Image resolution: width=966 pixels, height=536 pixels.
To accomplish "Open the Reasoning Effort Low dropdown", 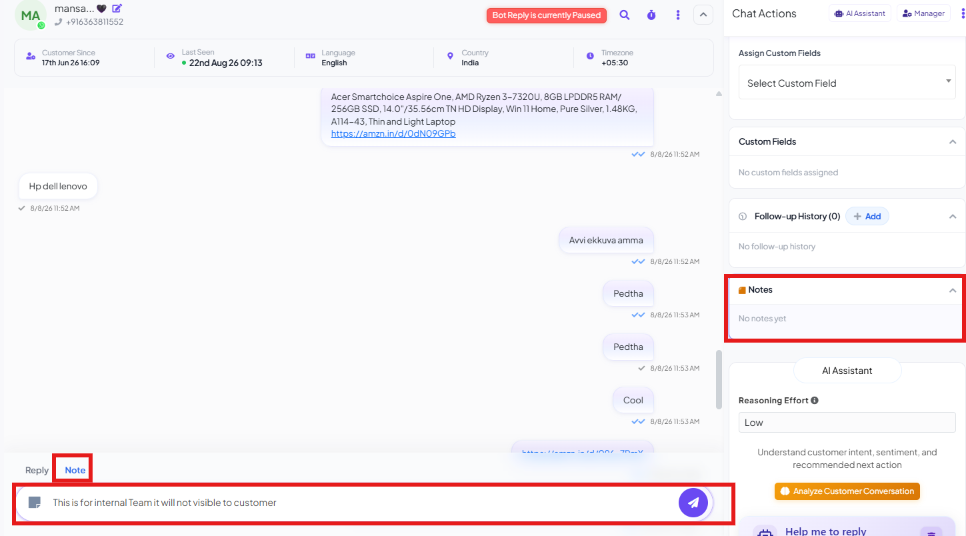I will 846,423.
